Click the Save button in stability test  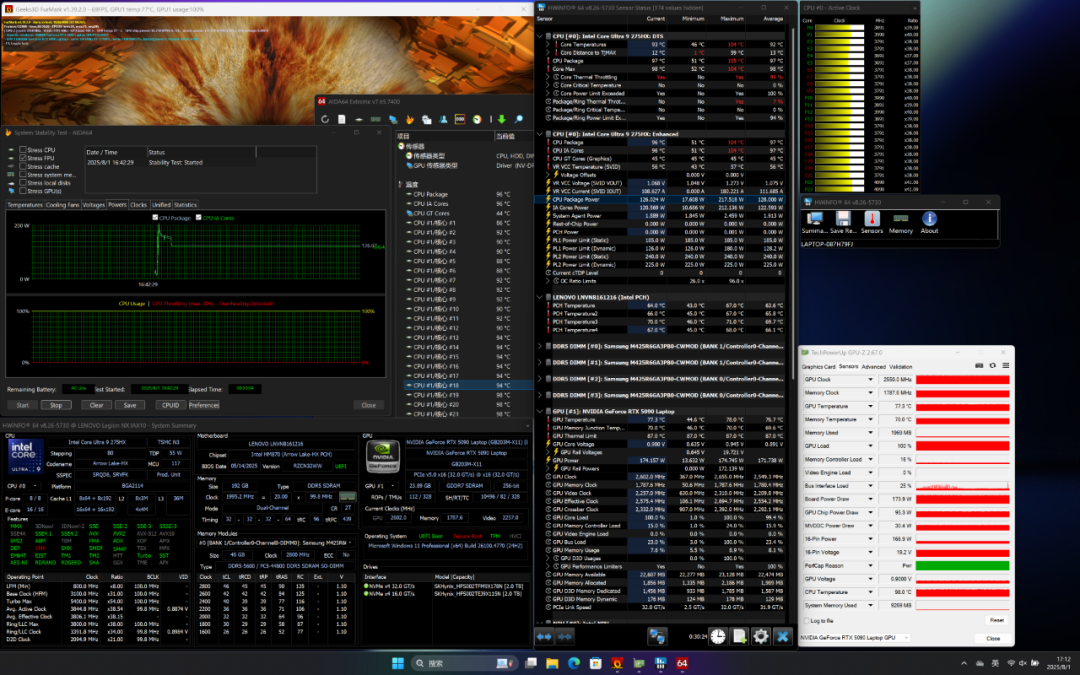click(129, 405)
